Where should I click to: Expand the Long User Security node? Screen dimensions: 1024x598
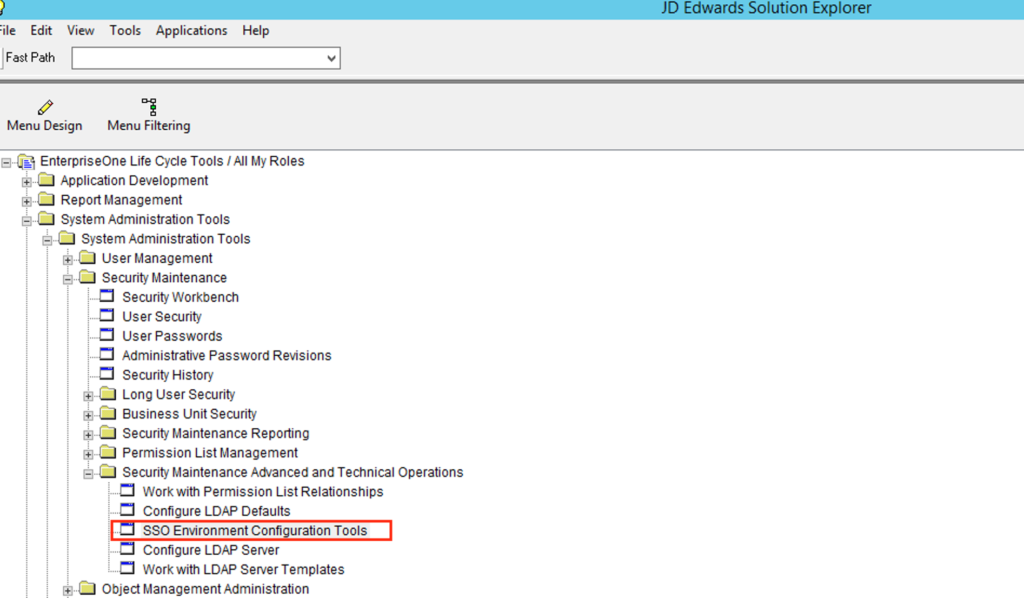tap(88, 396)
